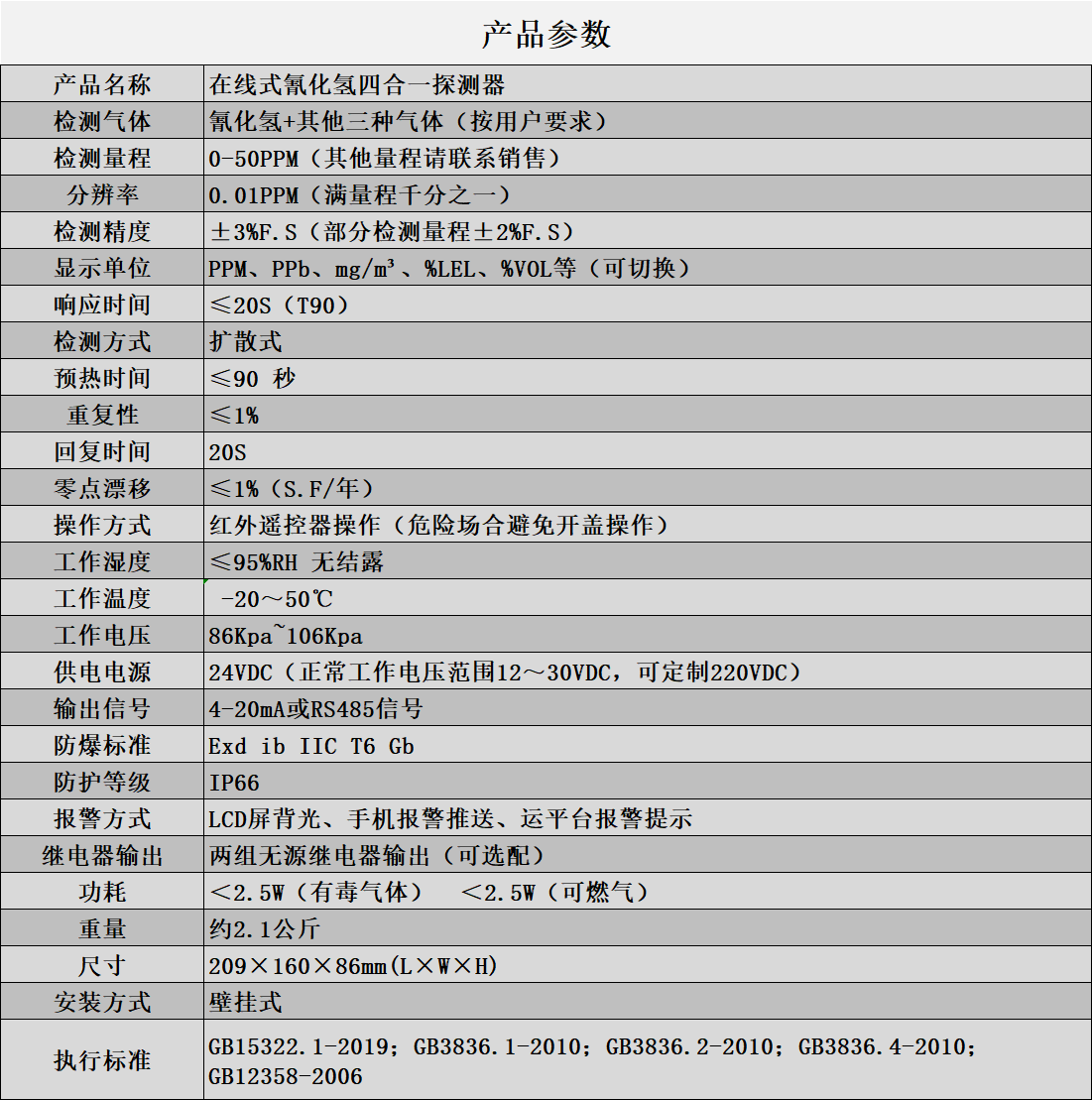Select the 继电器输出 label cell
Viewport: 1092px width, 1100px height.
click(102, 854)
